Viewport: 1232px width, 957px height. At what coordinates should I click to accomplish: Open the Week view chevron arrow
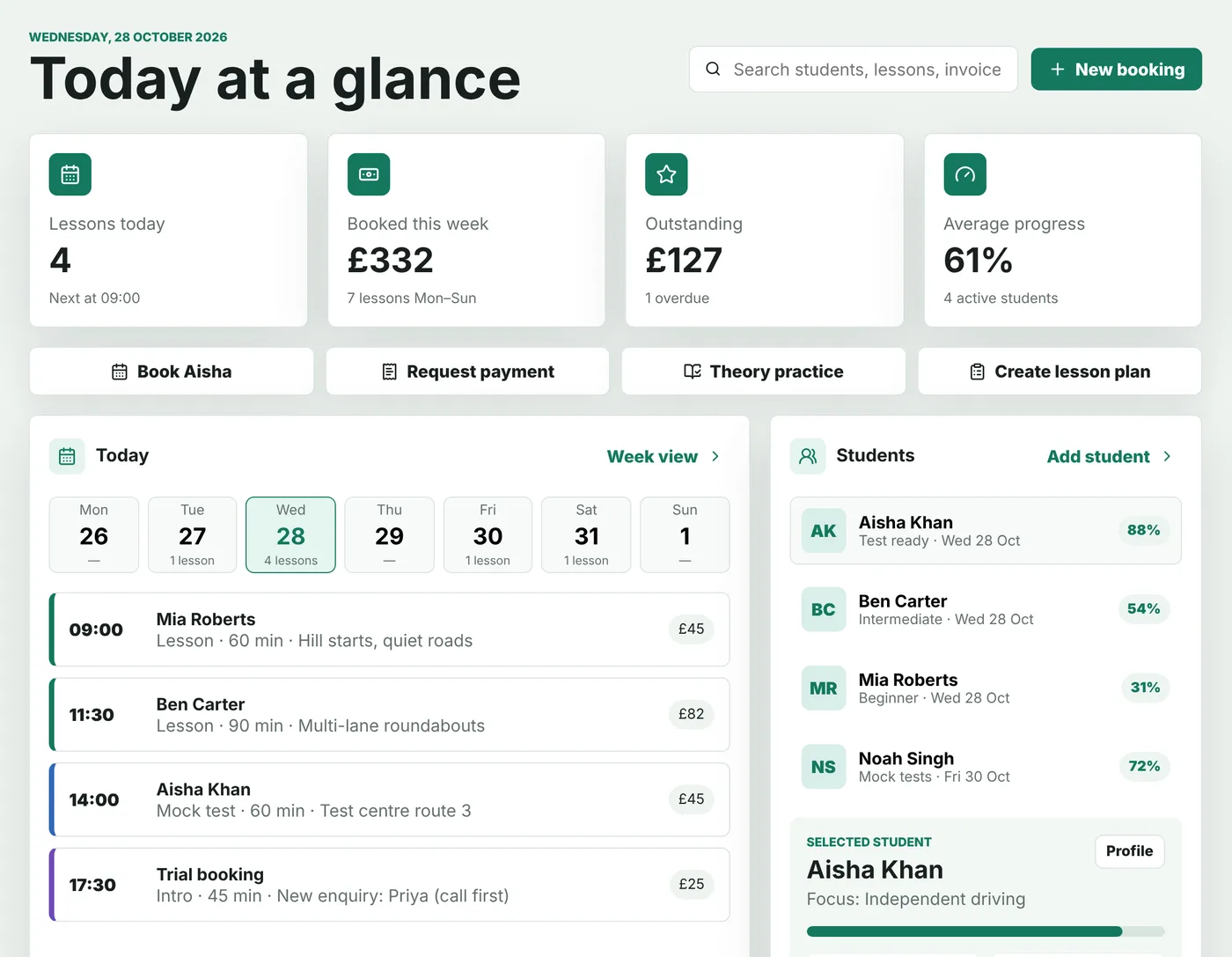[x=715, y=456]
